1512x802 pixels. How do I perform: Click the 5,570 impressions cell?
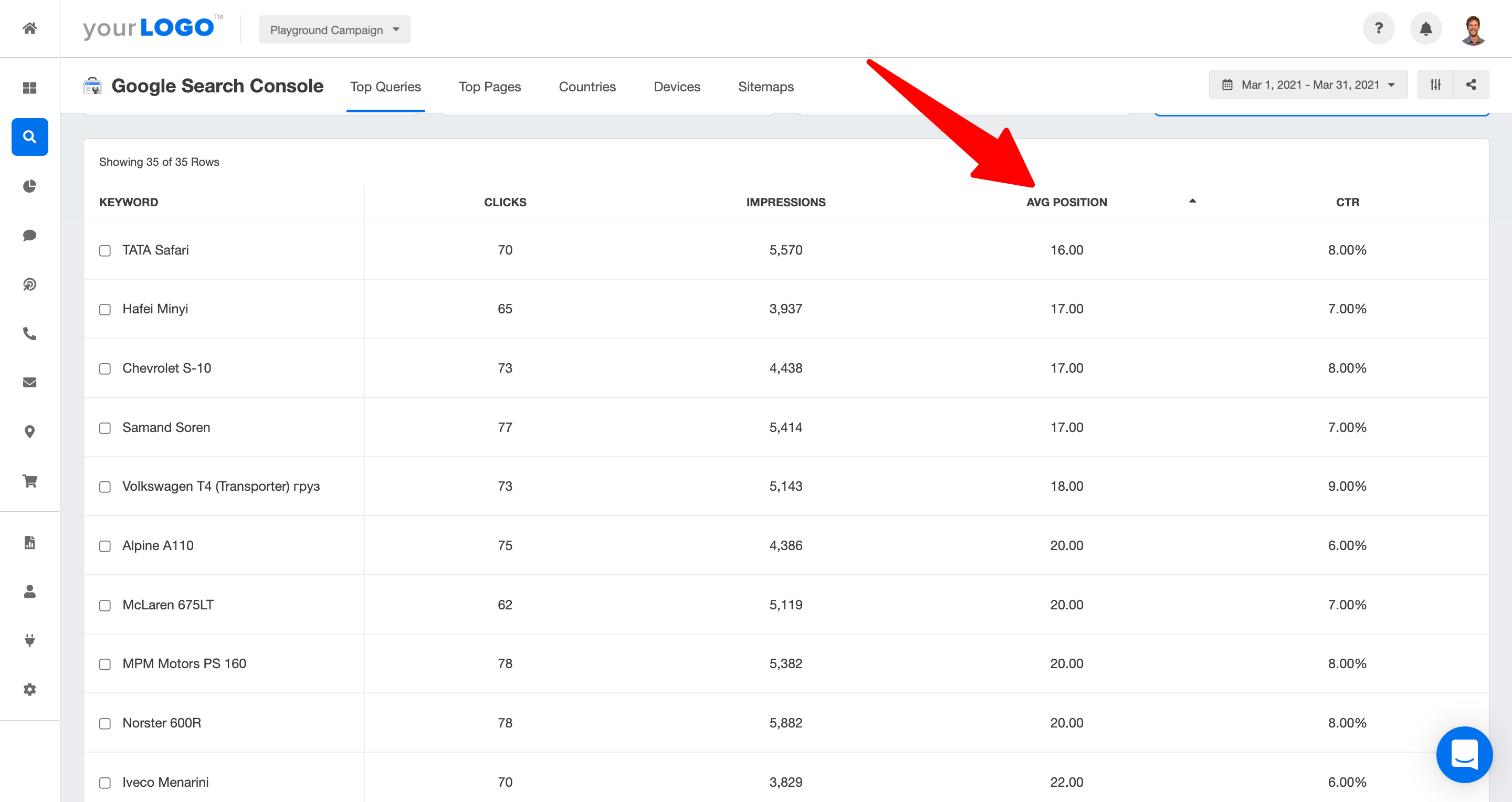785,250
